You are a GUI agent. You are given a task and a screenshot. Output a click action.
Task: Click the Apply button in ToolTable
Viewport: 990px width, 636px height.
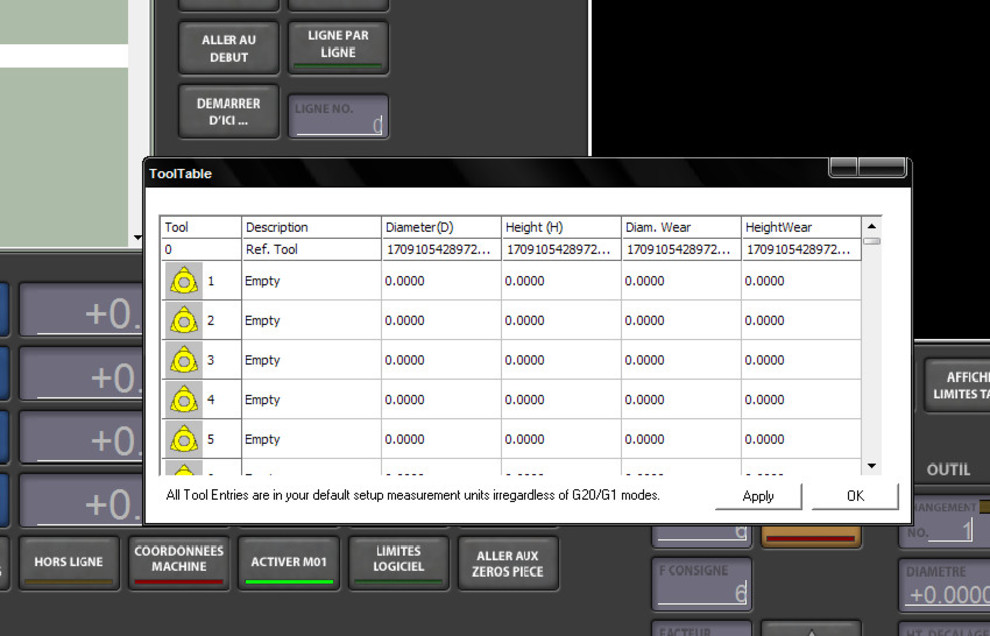click(758, 496)
